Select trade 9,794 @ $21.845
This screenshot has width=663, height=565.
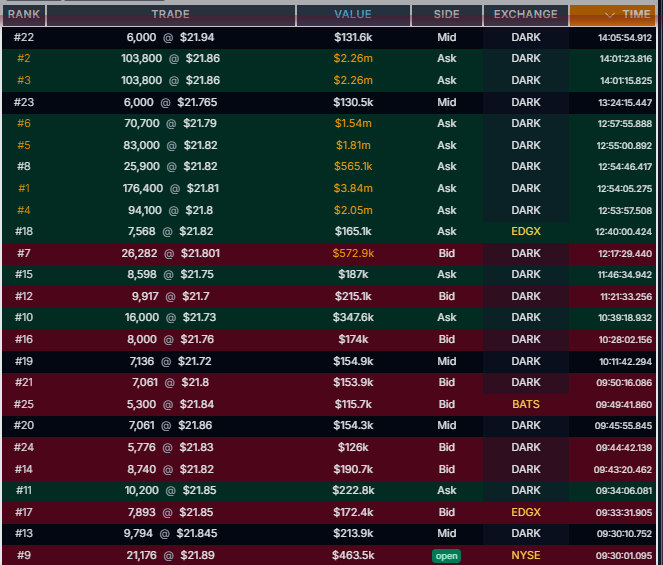tap(170, 533)
